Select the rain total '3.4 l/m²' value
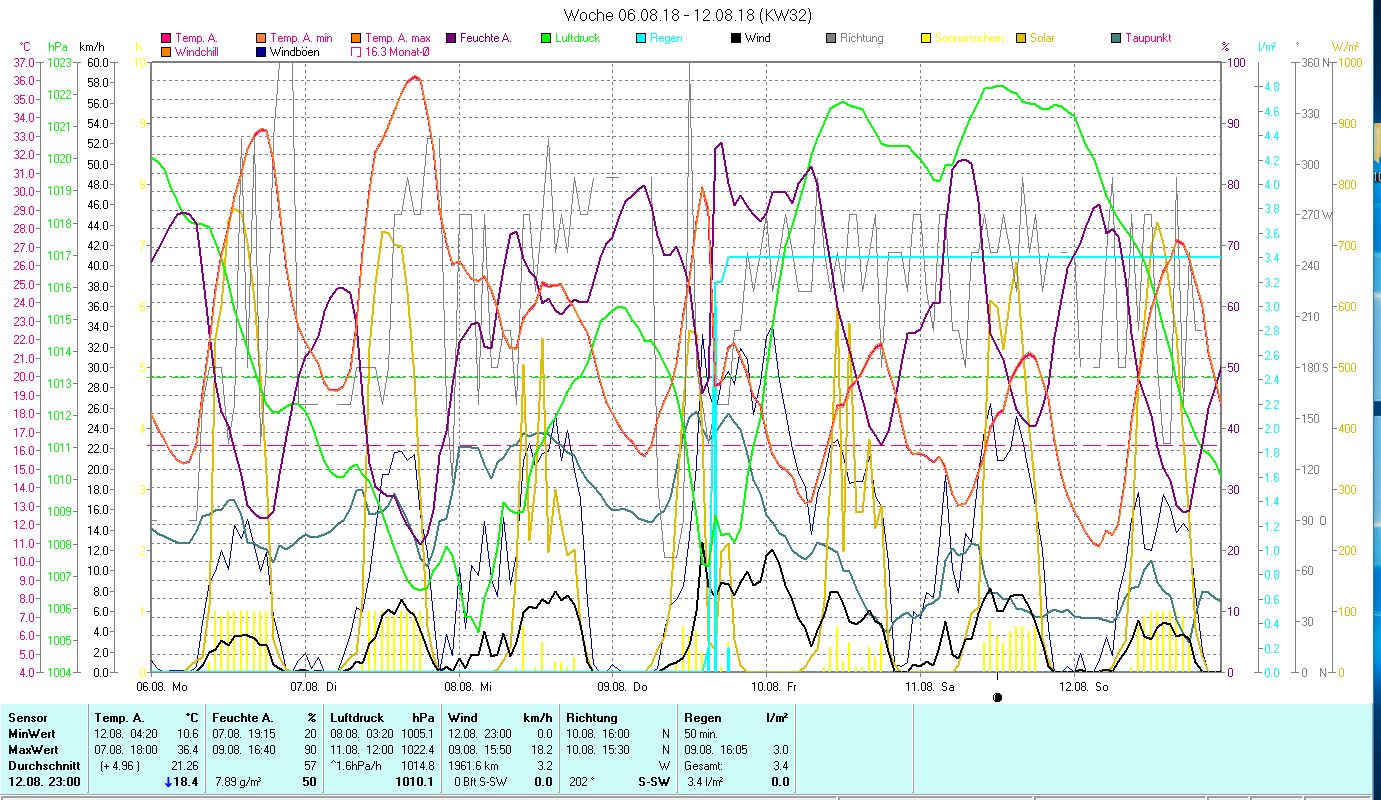This screenshot has width=1381, height=800. tap(704, 782)
